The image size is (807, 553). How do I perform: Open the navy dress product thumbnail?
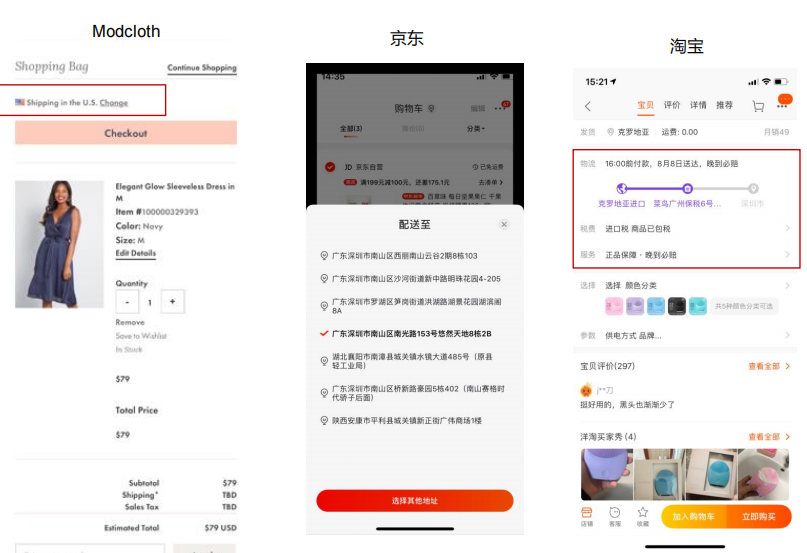point(59,244)
